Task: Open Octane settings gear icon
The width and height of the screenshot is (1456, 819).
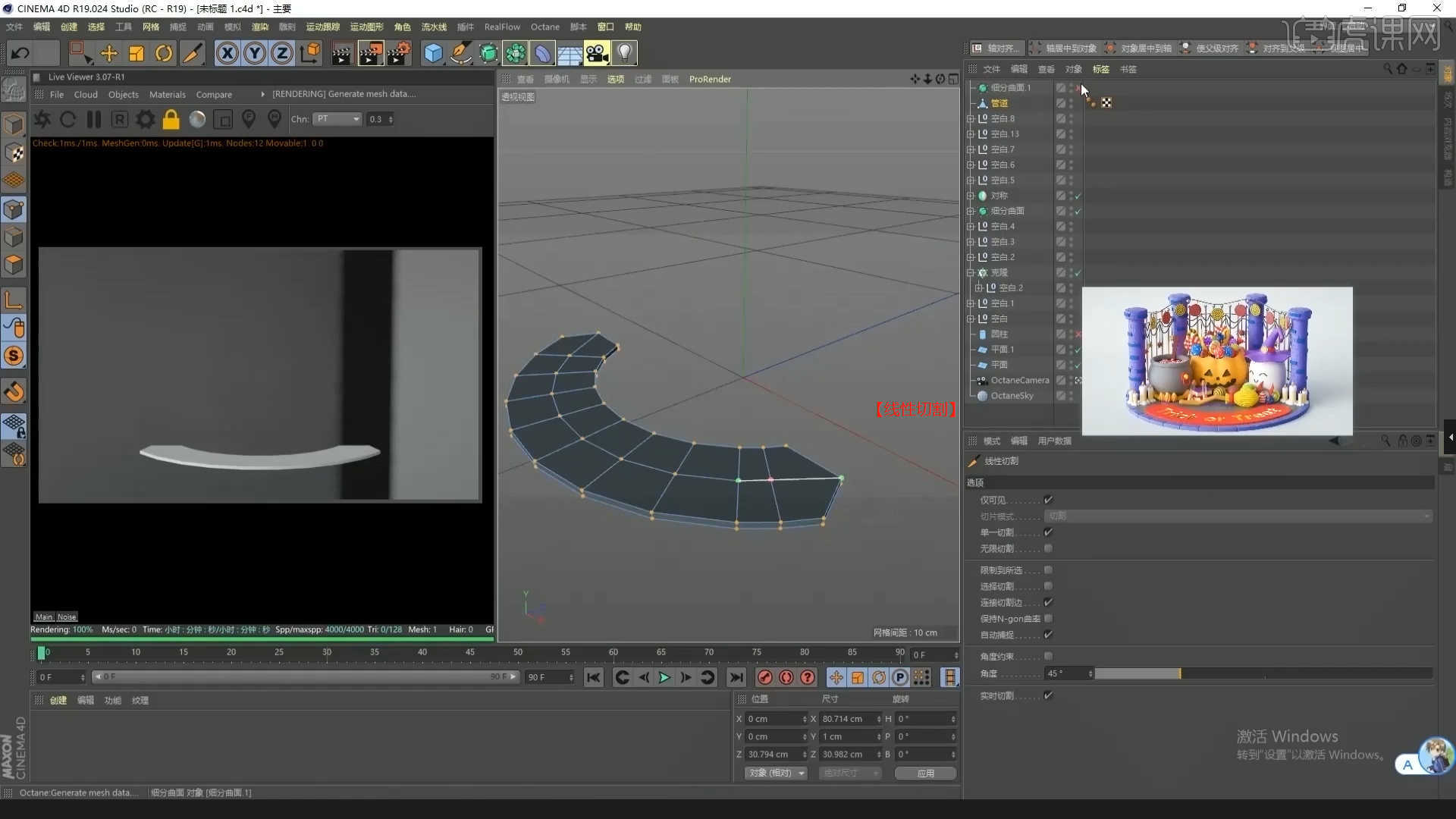Action: coord(145,119)
